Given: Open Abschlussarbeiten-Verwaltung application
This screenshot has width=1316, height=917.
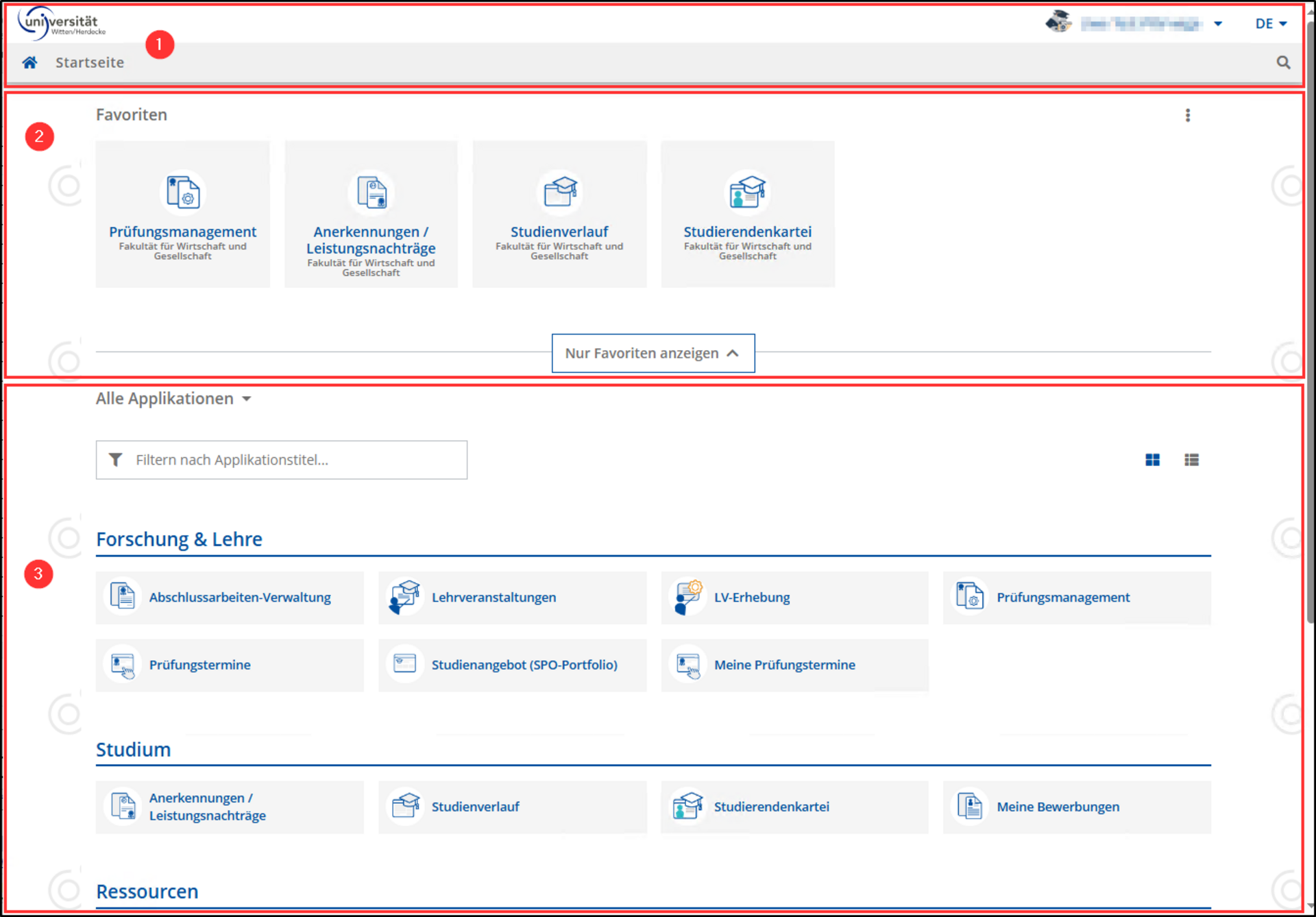Looking at the screenshot, I should [240, 597].
